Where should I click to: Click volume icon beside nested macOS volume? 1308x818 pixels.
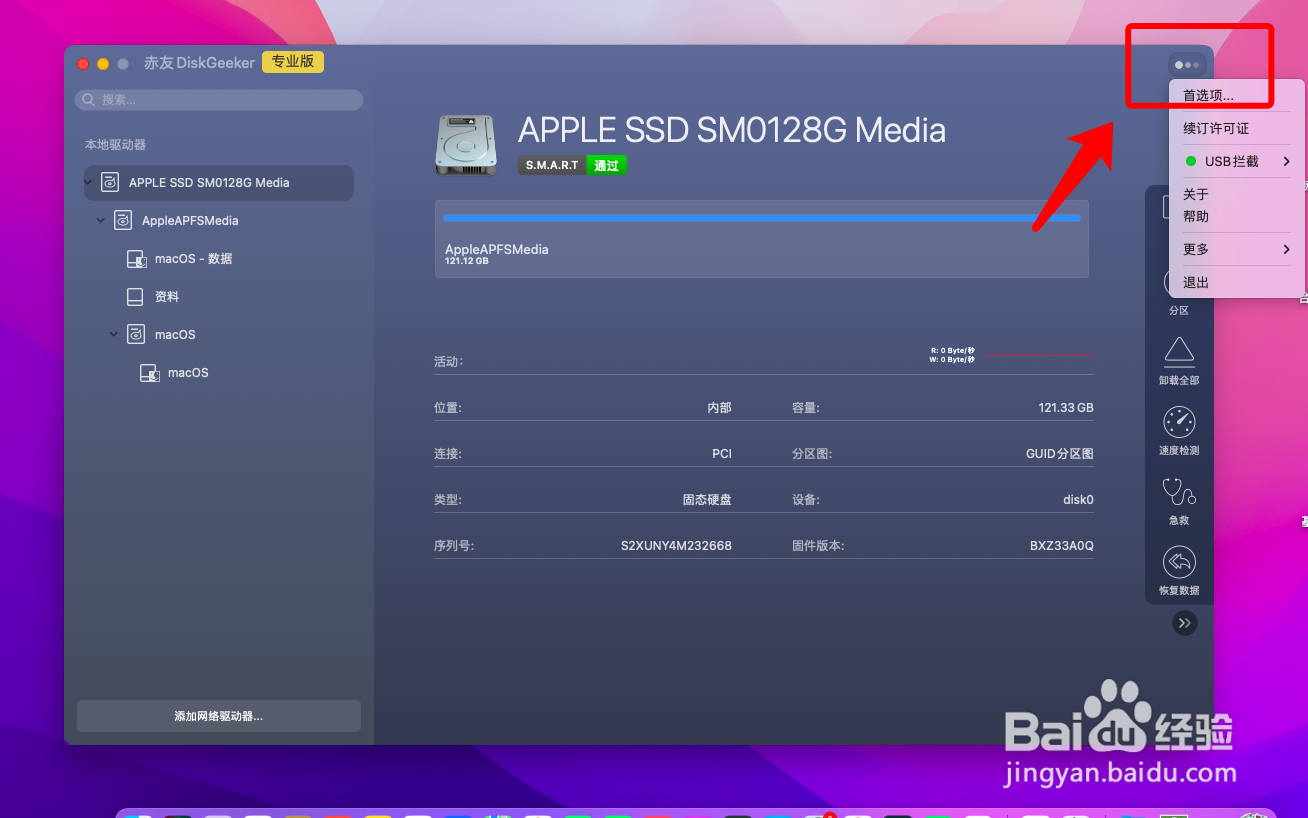click(x=149, y=373)
